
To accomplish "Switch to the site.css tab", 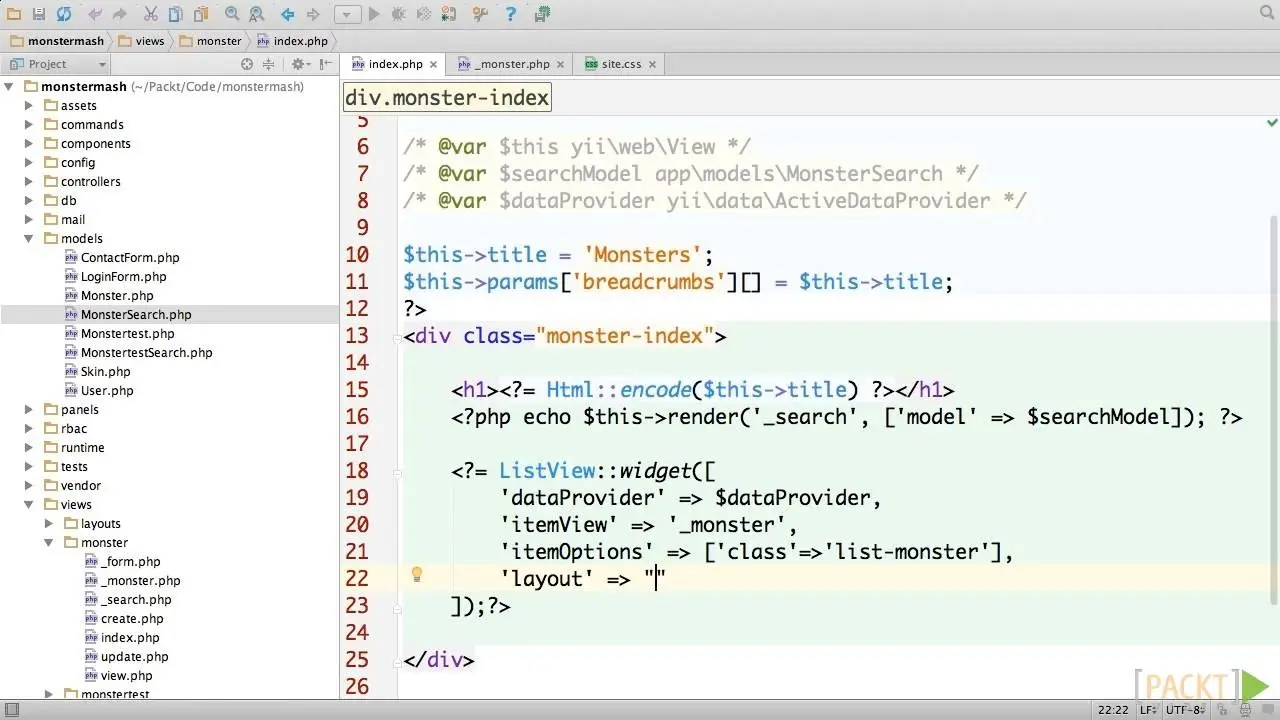I will 620,64.
